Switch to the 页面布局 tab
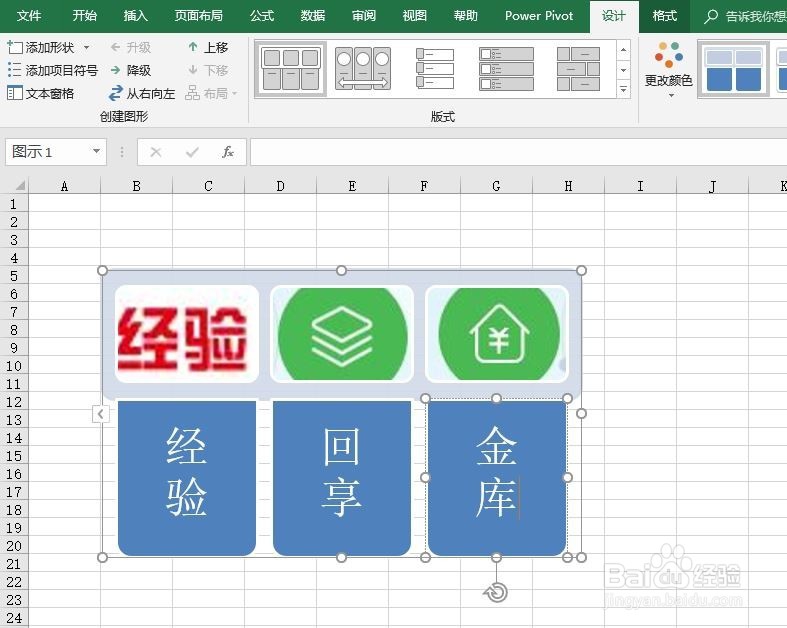Image resolution: width=787 pixels, height=628 pixels. click(199, 16)
